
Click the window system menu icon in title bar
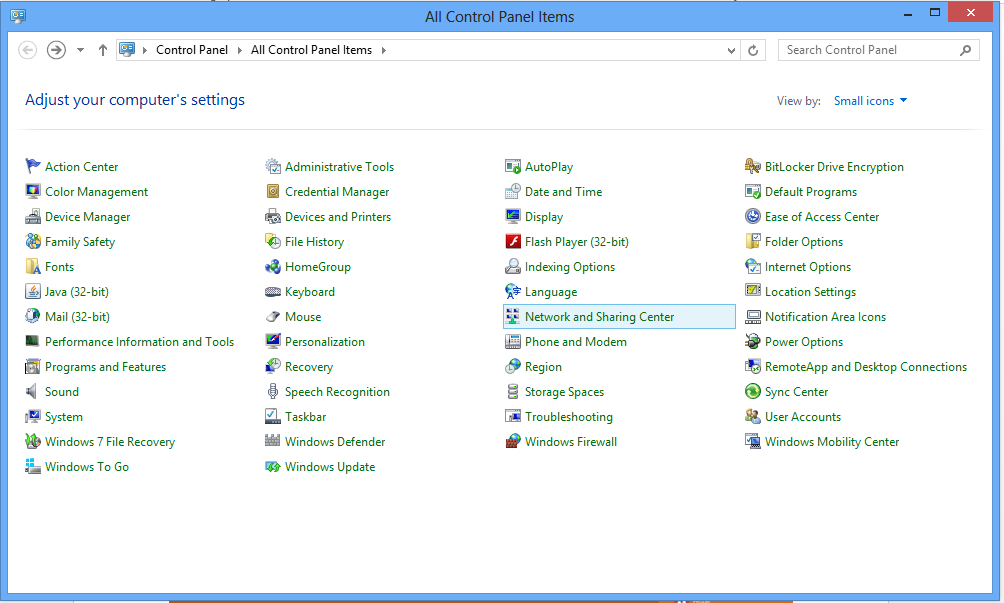click(x=18, y=15)
